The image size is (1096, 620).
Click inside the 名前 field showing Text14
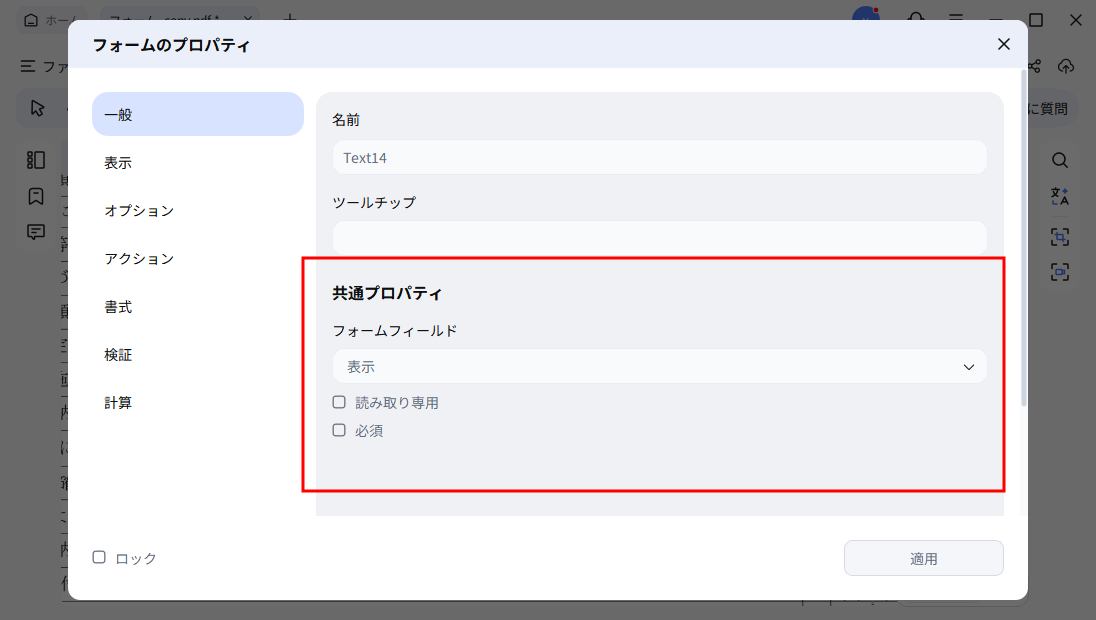(x=659, y=157)
